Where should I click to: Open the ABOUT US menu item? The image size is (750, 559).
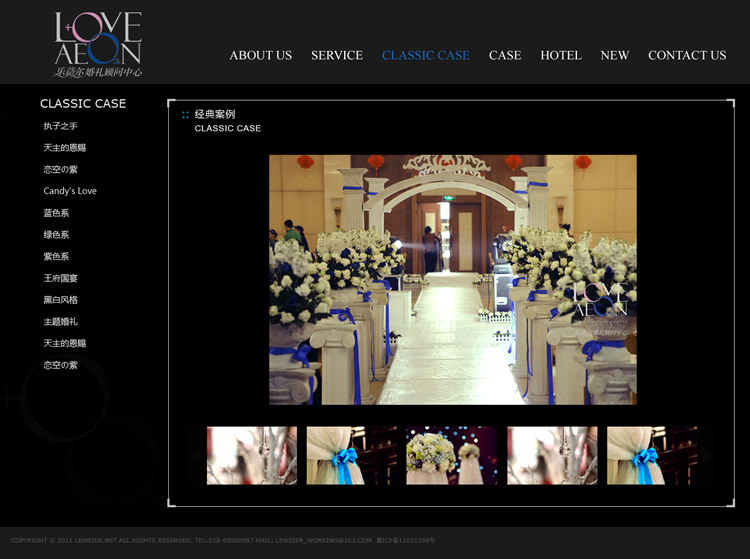[x=260, y=56]
